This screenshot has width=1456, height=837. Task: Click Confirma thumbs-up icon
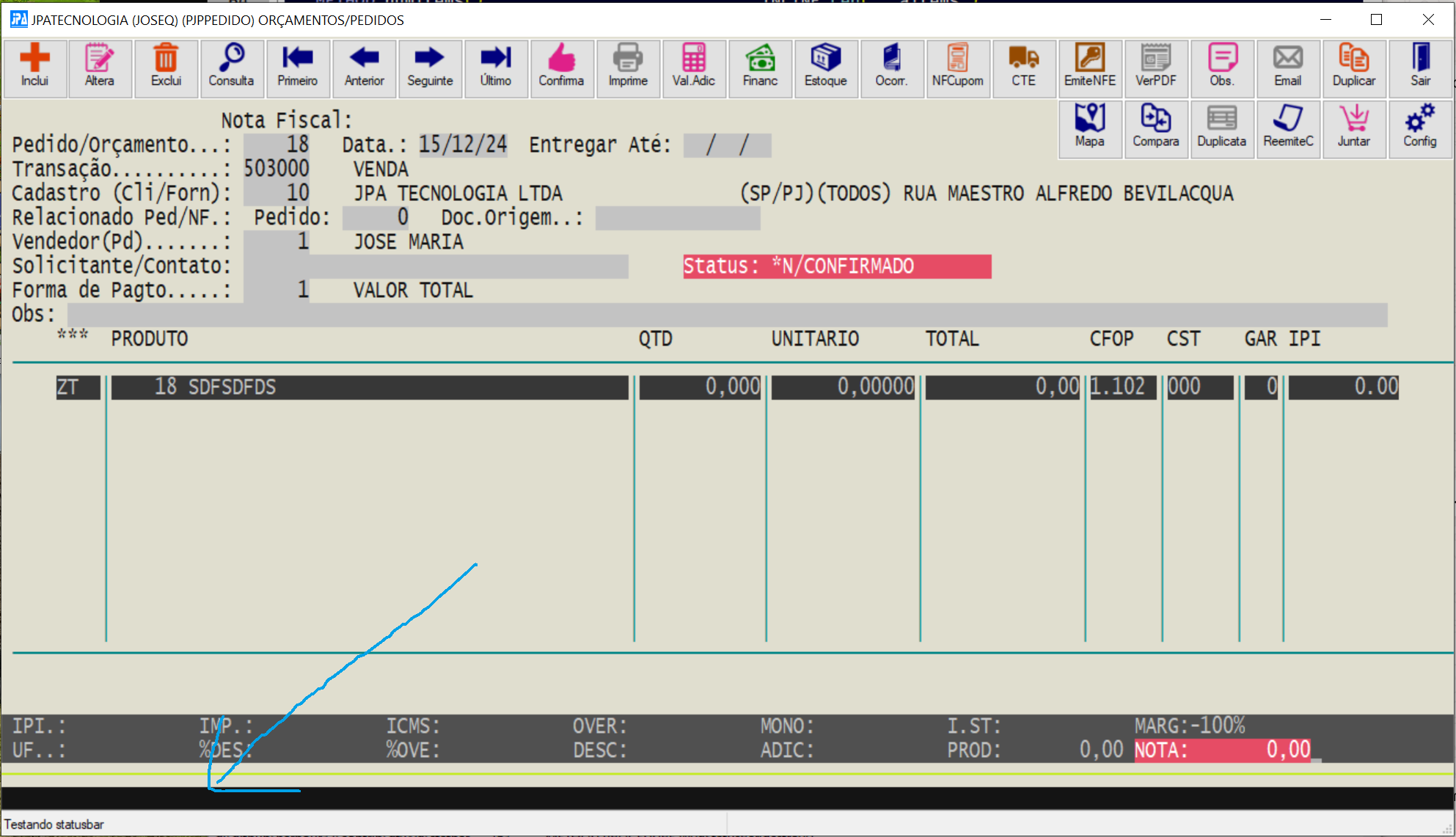click(561, 59)
